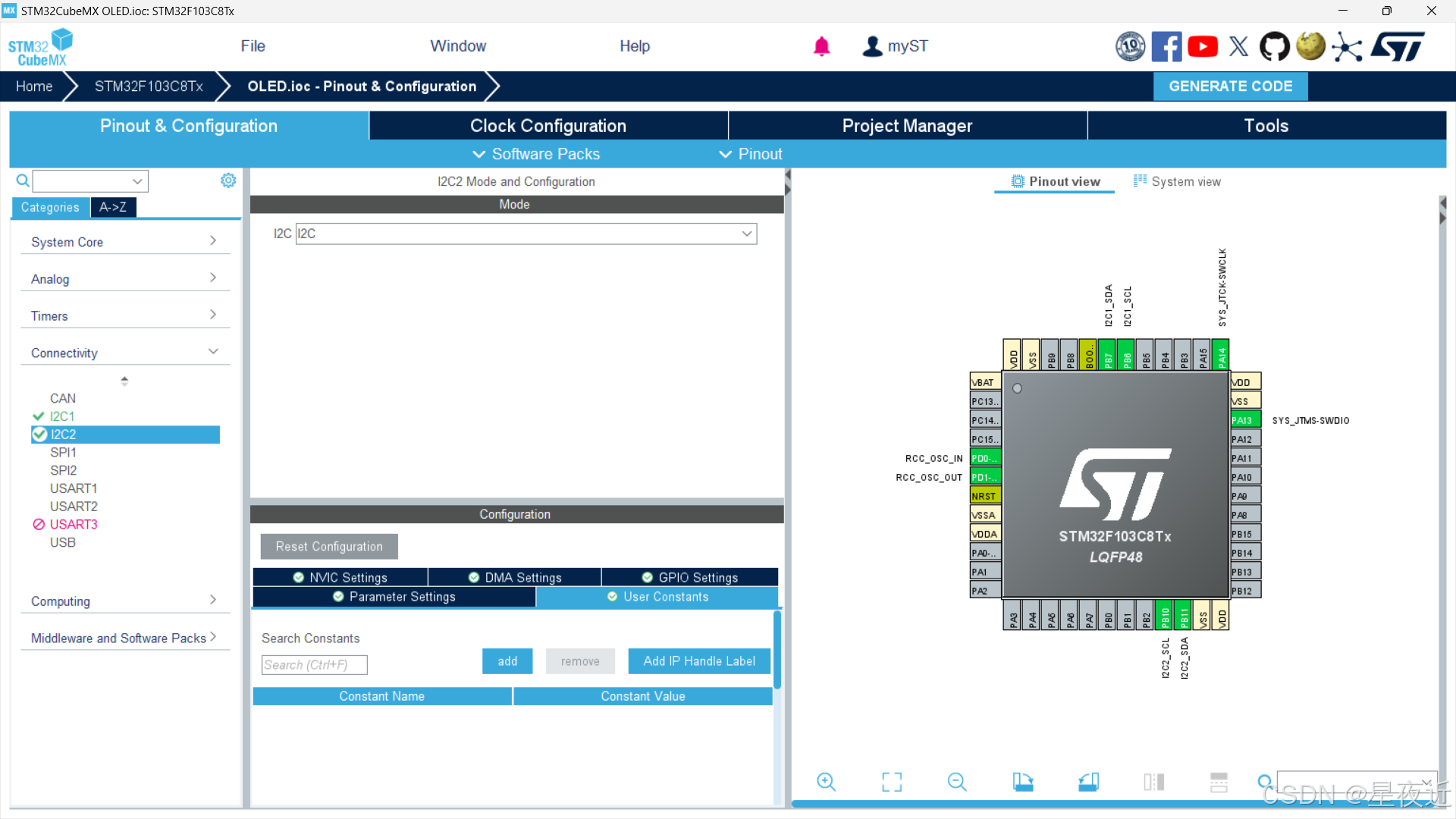Click the zoom in magnifier icon
The height and width of the screenshot is (819, 1456).
click(x=826, y=782)
